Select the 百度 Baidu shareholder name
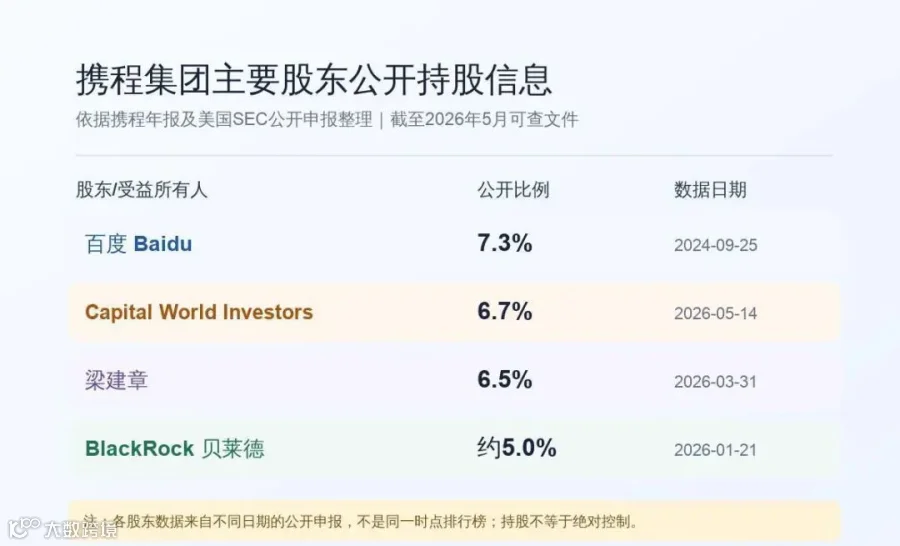 pos(138,244)
